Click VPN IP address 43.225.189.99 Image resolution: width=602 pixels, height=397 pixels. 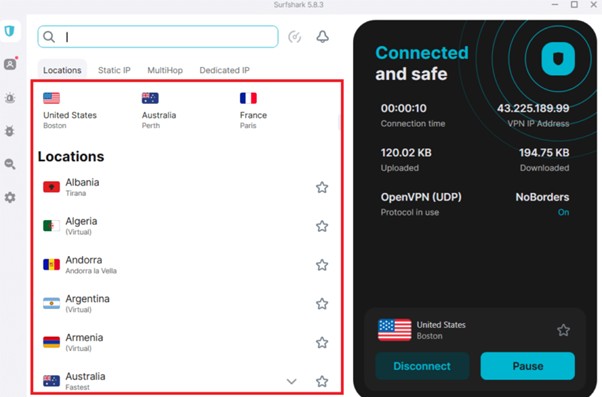pyautogui.click(x=533, y=108)
